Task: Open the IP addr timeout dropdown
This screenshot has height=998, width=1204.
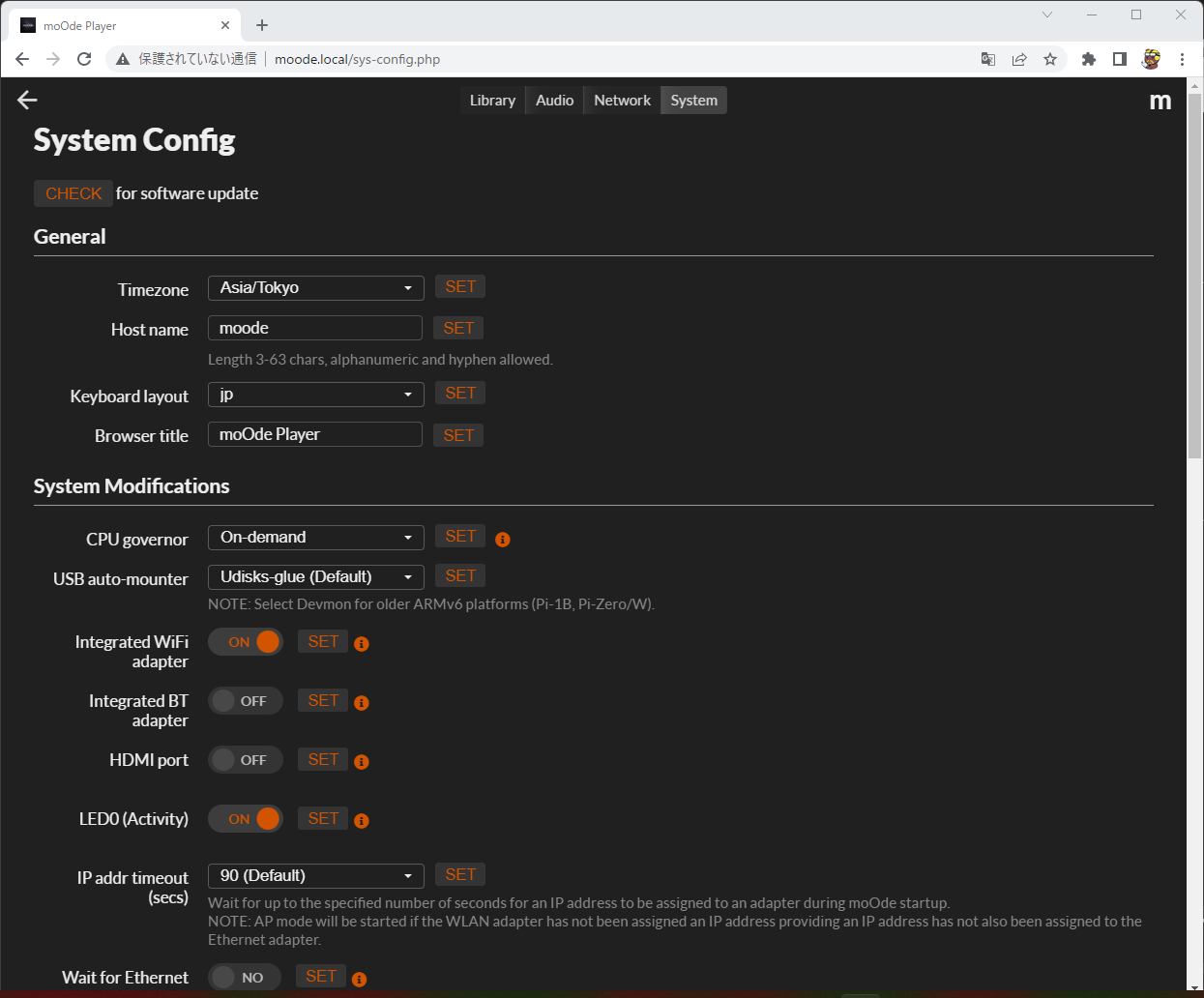Action: (x=316, y=876)
